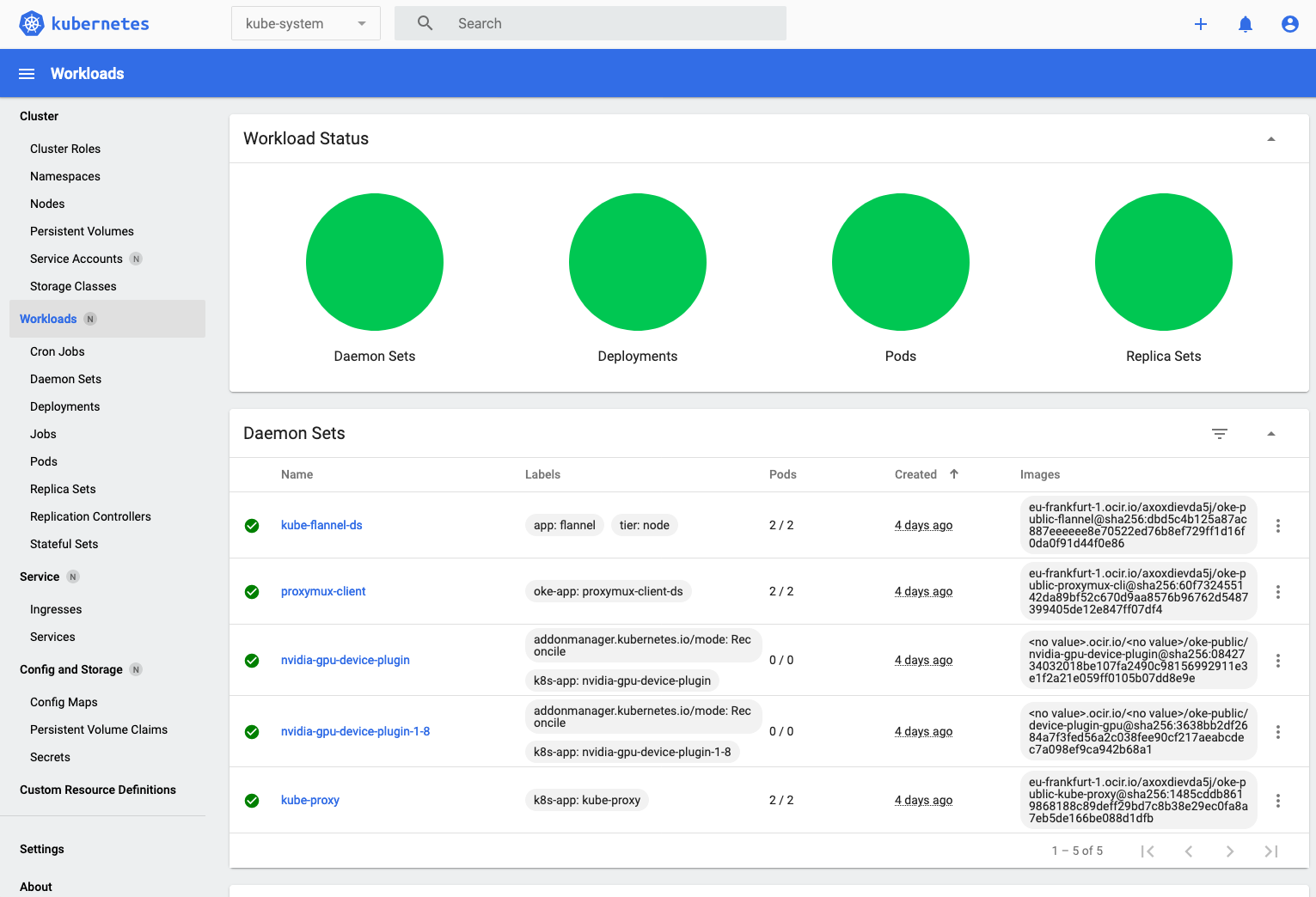
Task: Click the Created column sort arrow
Action: coord(954,474)
